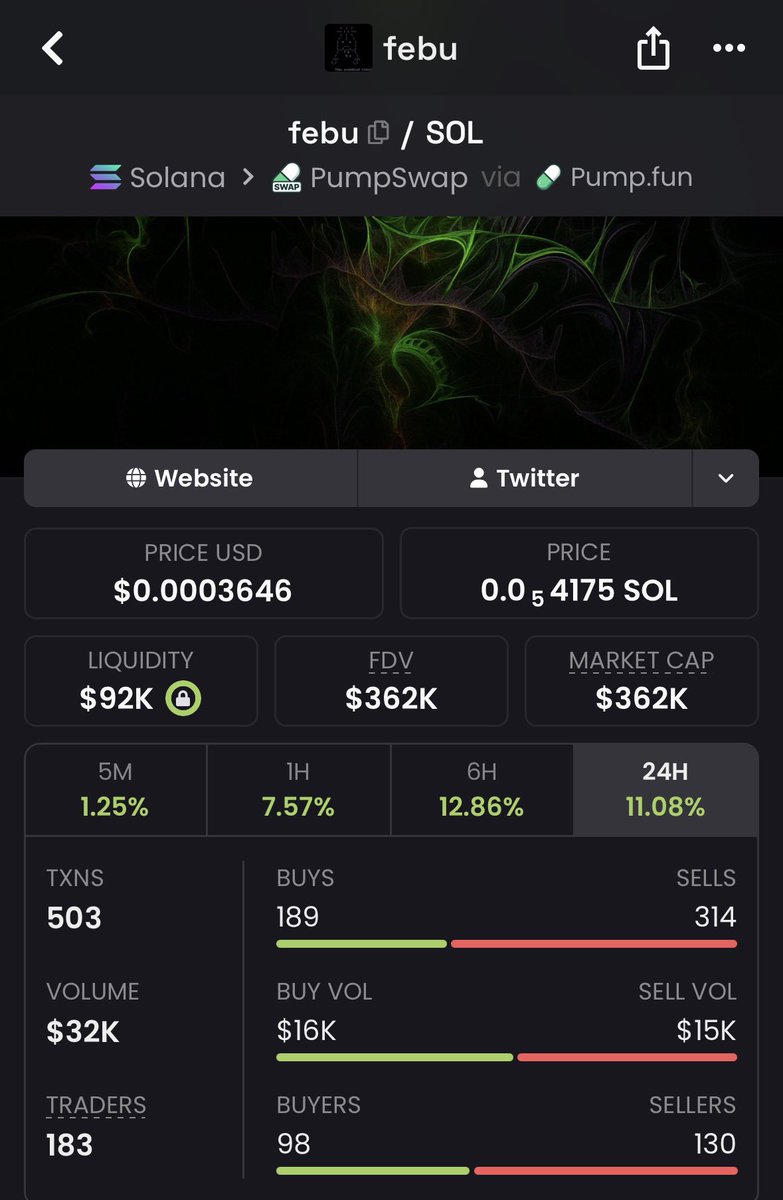Viewport: 783px width, 1200px height.
Task: Open the Website link button
Action: click(x=190, y=478)
